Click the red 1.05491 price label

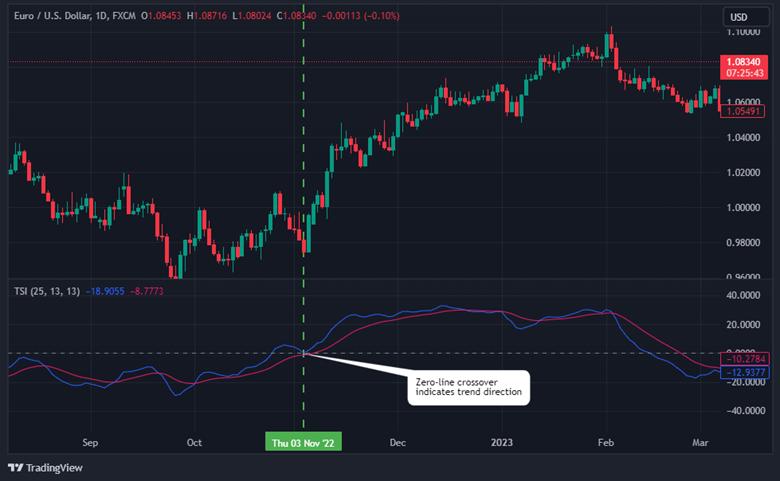click(743, 111)
